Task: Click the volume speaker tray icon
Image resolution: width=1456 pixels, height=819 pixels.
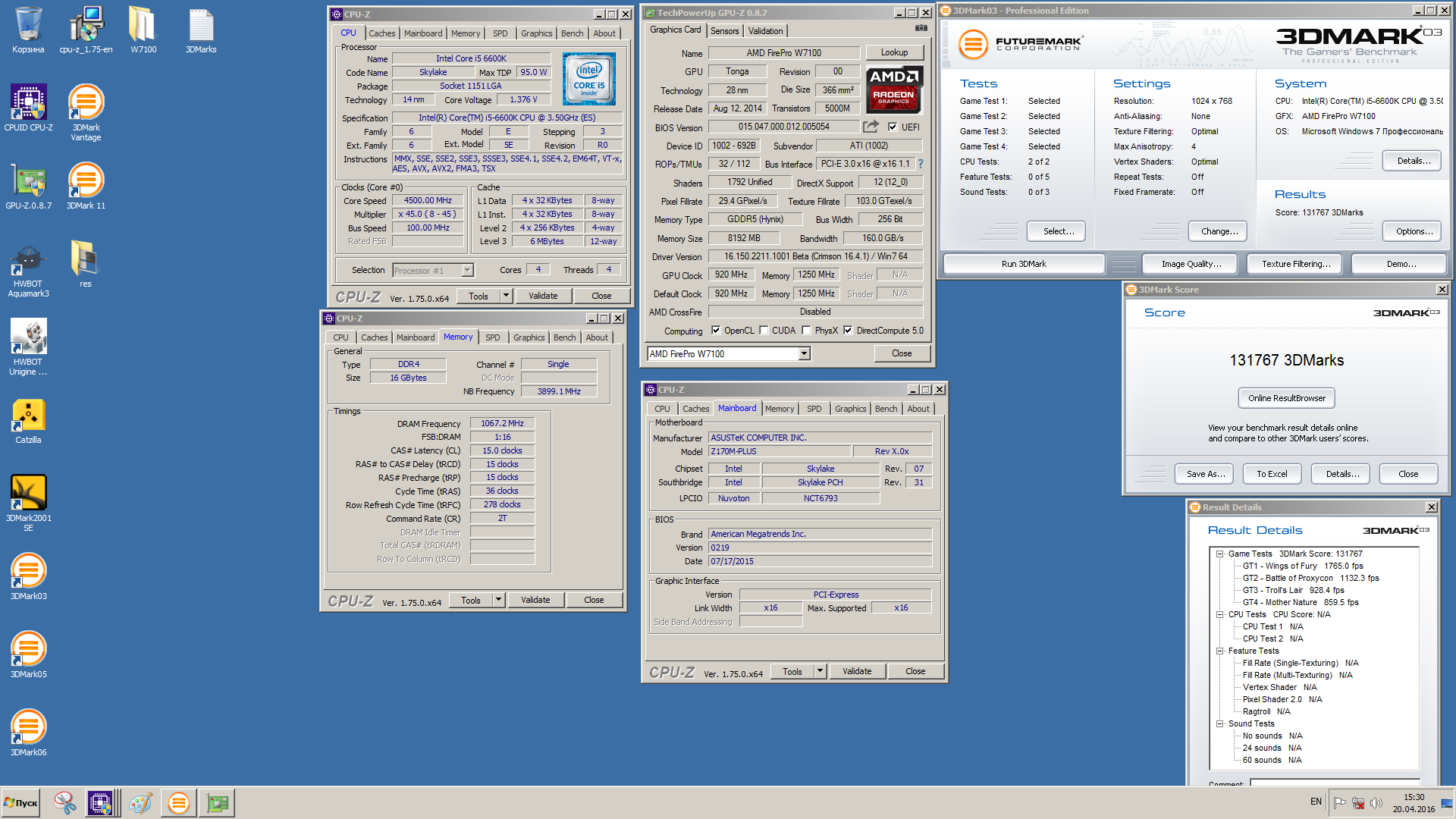Action: point(1376,803)
